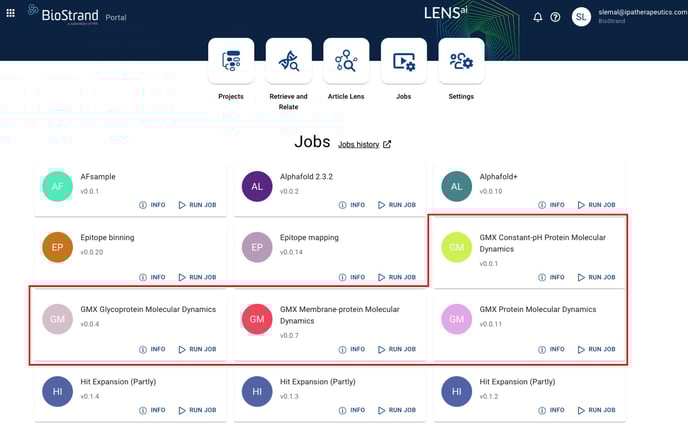This screenshot has height=428, width=688.
Task: Show info for Hit Expansion v0.1.3
Action: click(352, 410)
